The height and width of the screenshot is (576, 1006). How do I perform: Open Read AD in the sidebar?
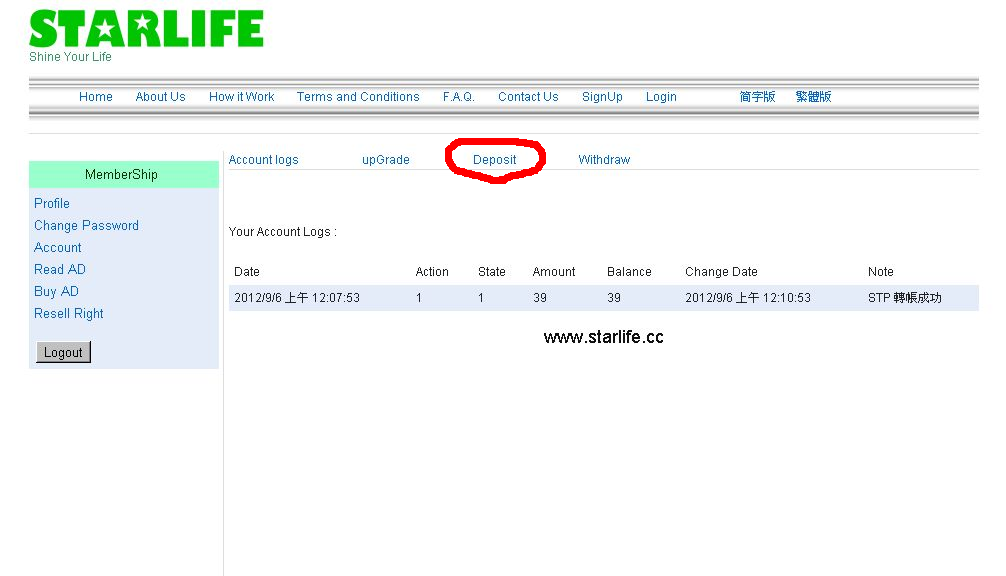pyautogui.click(x=60, y=269)
